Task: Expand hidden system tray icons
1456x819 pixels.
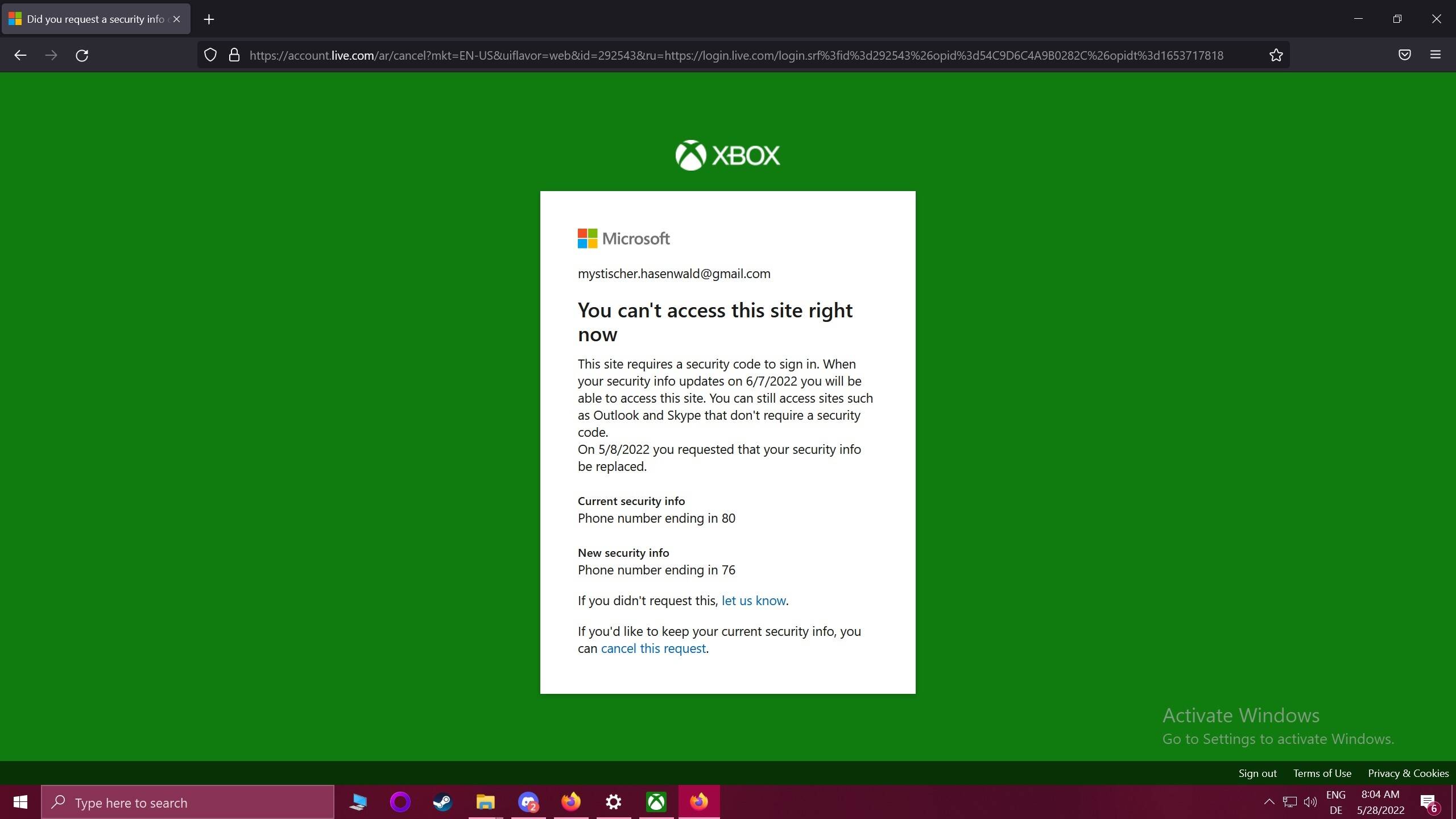Action: tap(1268, 803)
